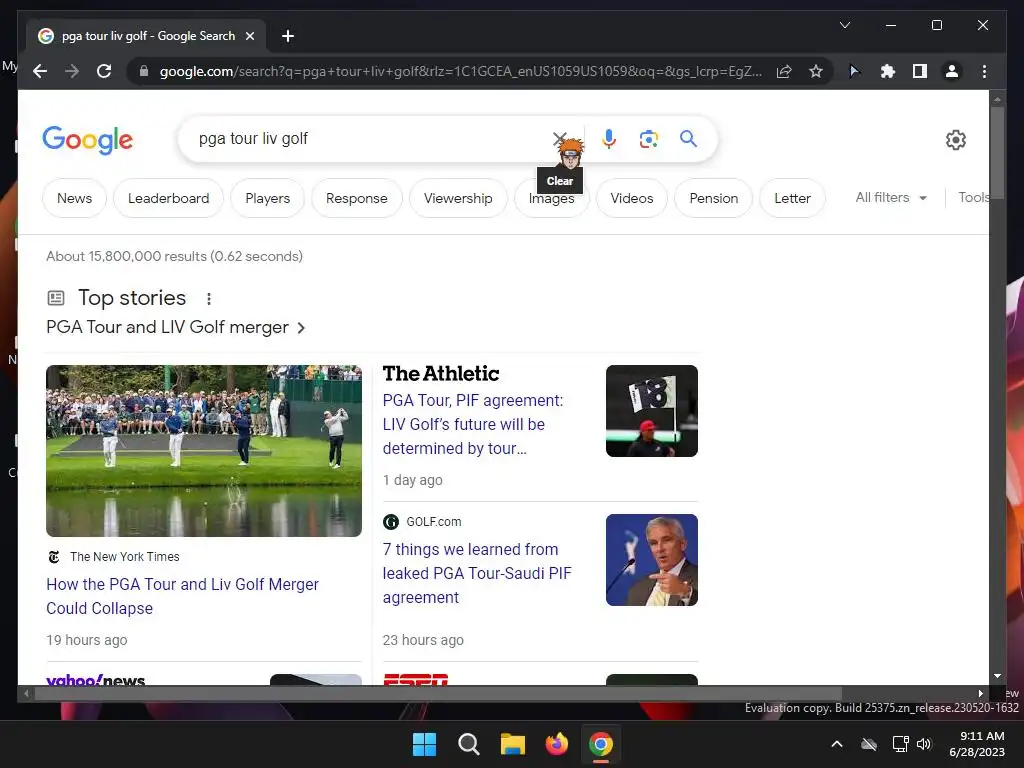Select the Response filter chip

click(x=357, y=198)
